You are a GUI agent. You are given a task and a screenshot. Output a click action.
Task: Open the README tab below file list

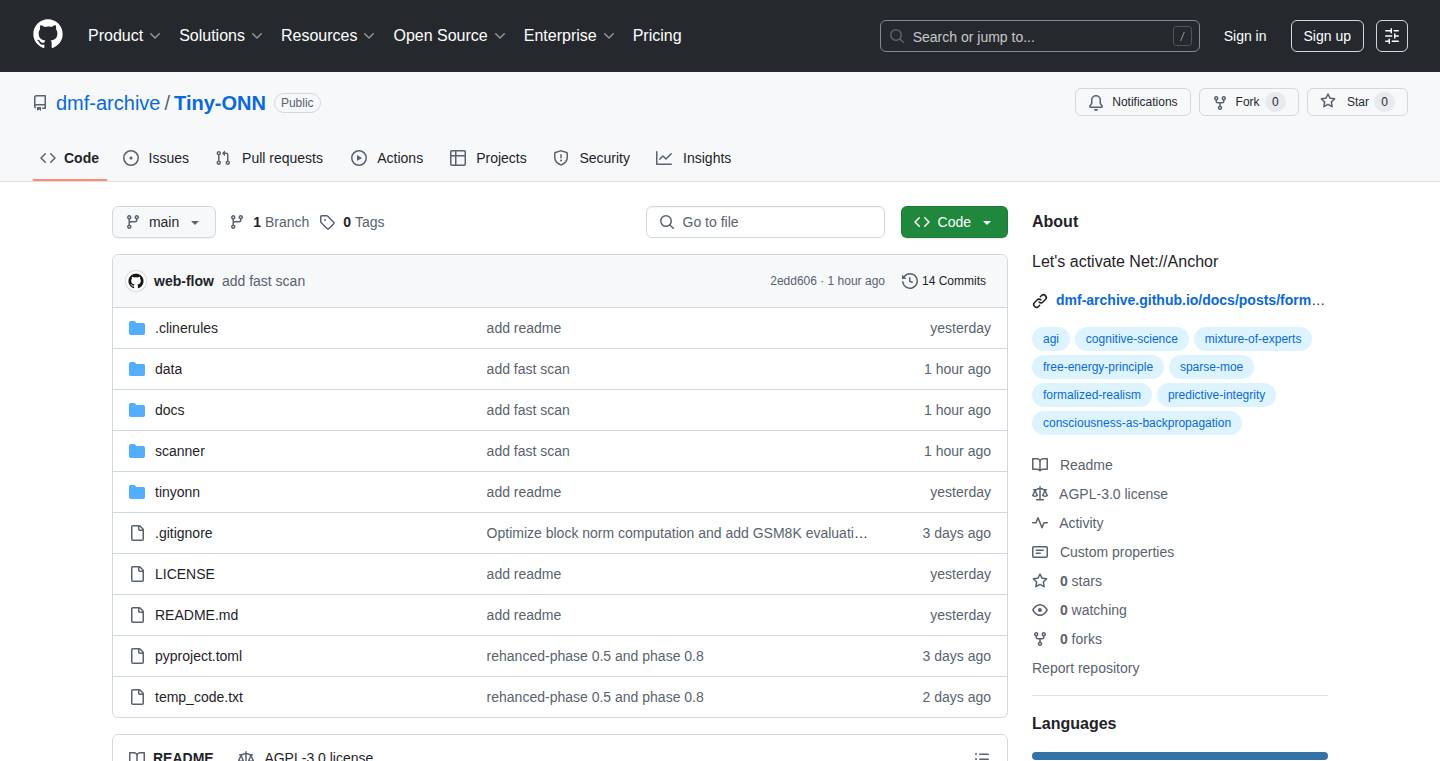point(171,756)
